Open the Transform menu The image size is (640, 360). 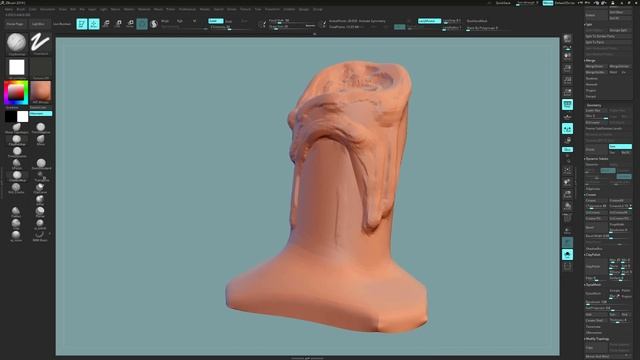[272, 9]
